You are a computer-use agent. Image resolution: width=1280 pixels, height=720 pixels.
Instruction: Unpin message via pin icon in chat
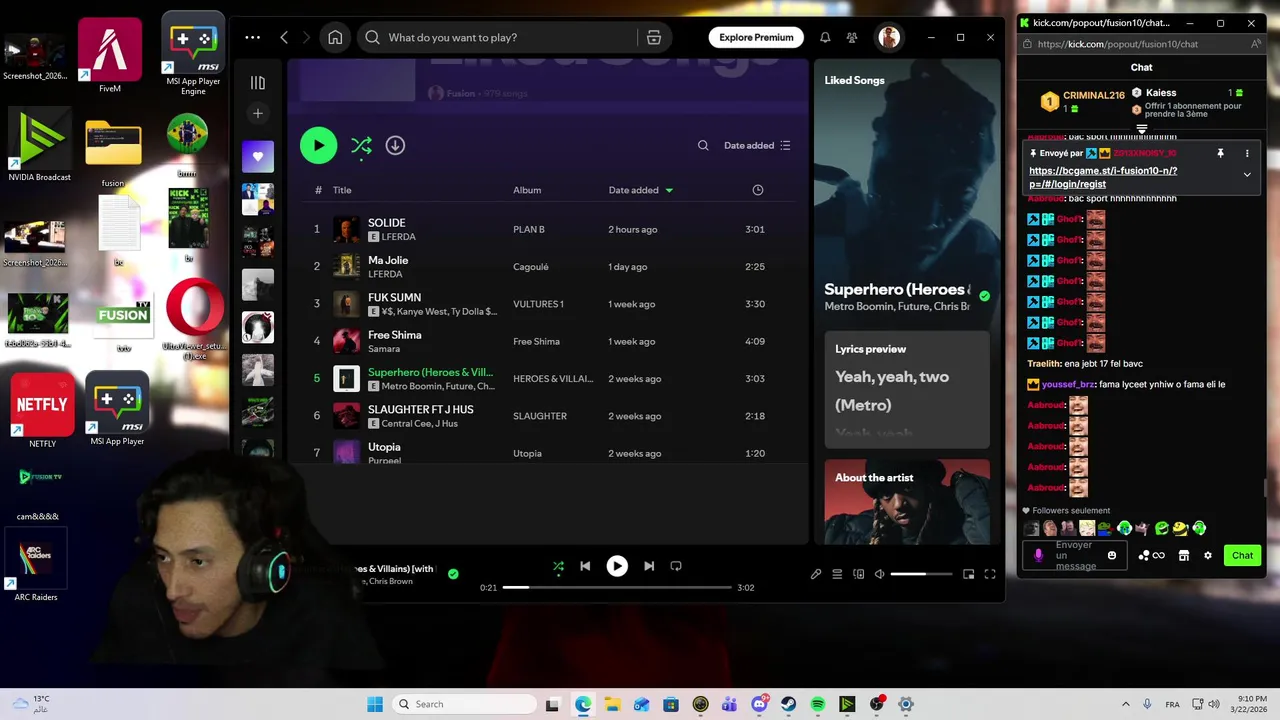(x=1220, y=154)
